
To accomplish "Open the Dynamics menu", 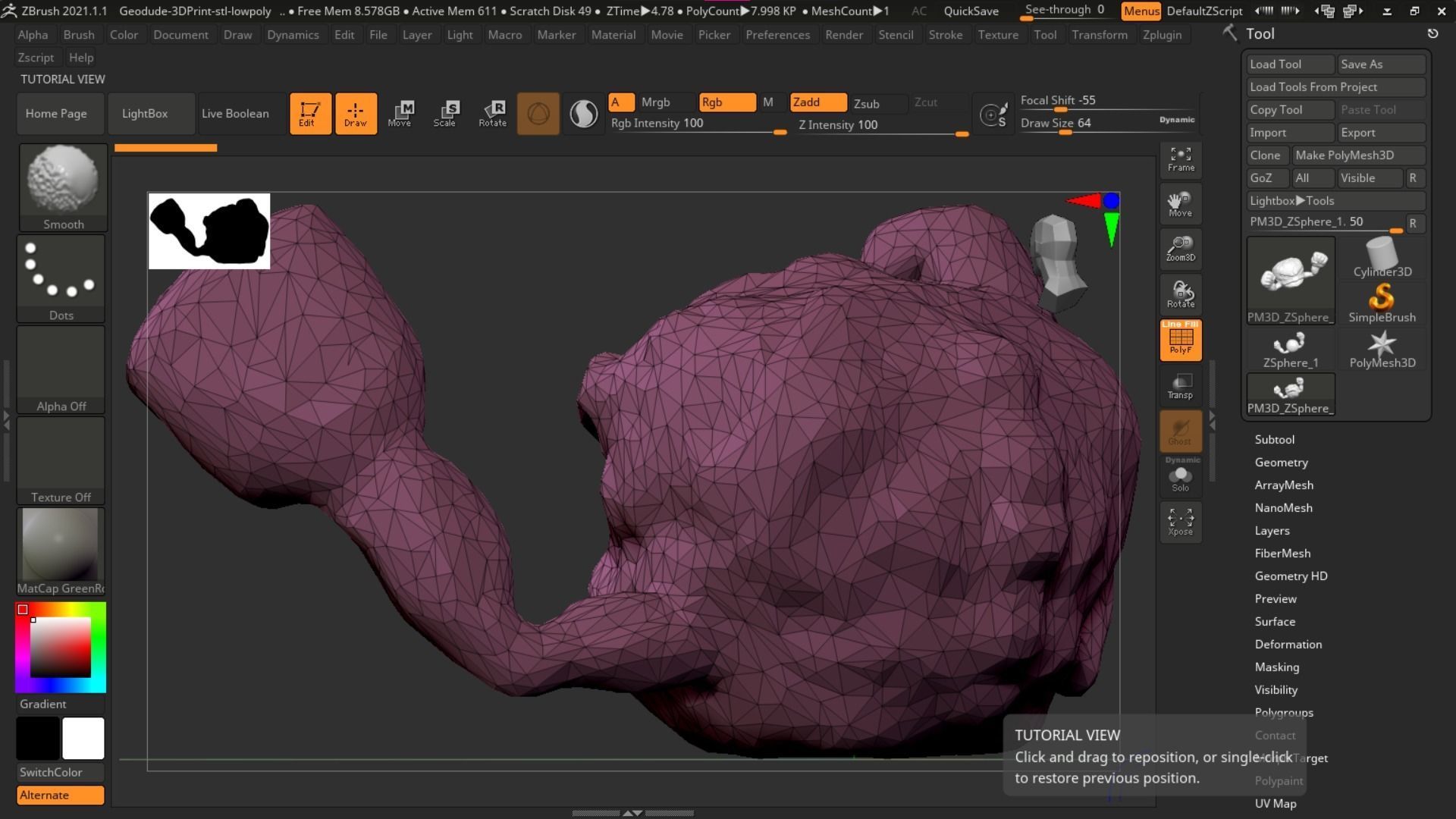I will (293, 35).
